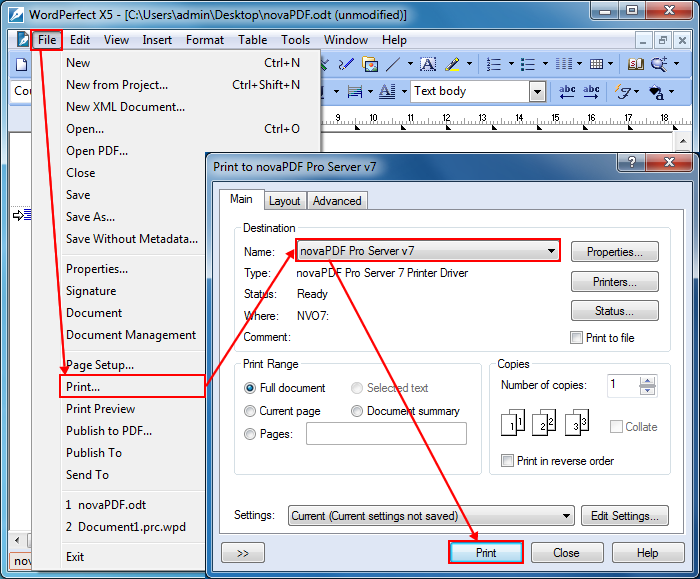Viewport: 700px width, 579px height.
Task: Activate the yellow highlighter icon
Action: 452,65
